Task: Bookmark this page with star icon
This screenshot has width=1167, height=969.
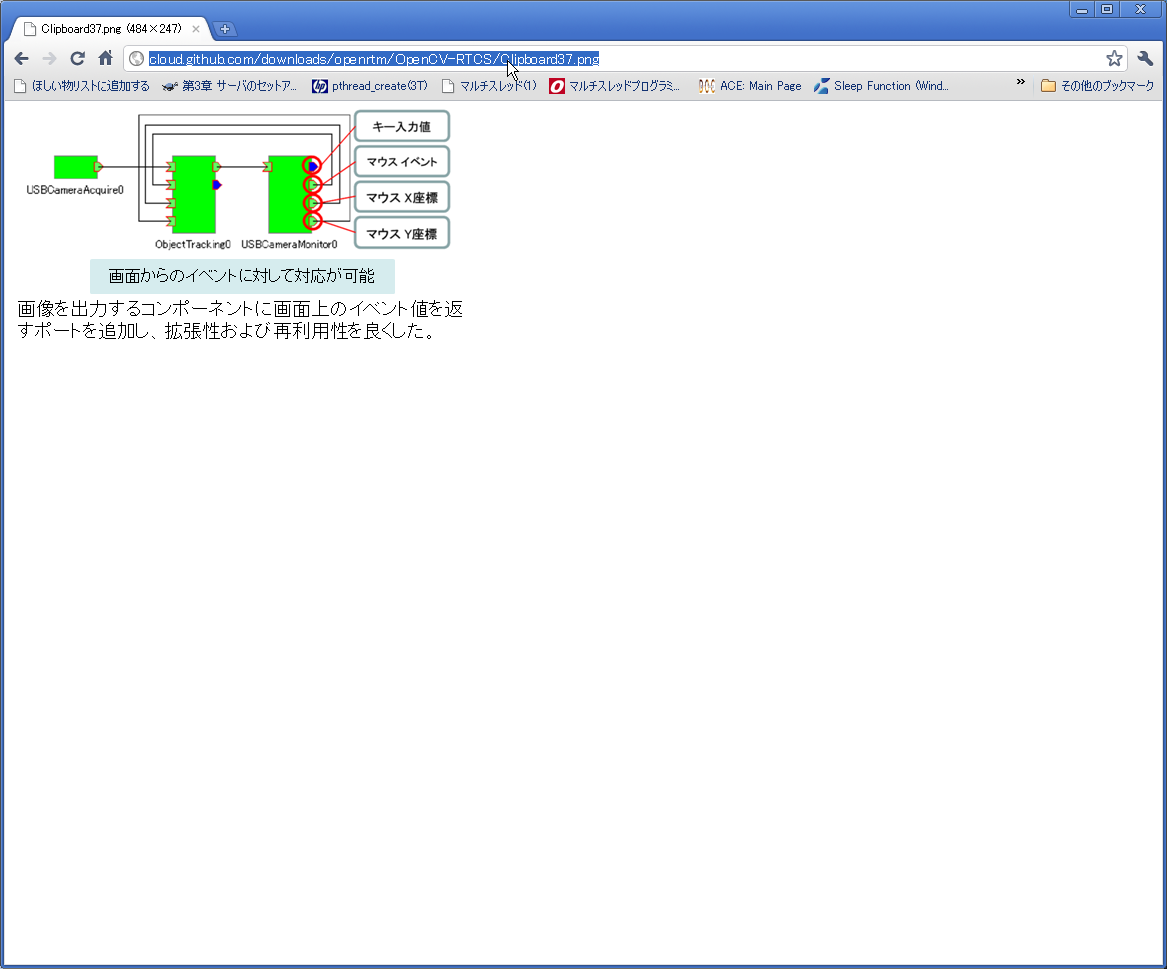Action: point(1113,59)
